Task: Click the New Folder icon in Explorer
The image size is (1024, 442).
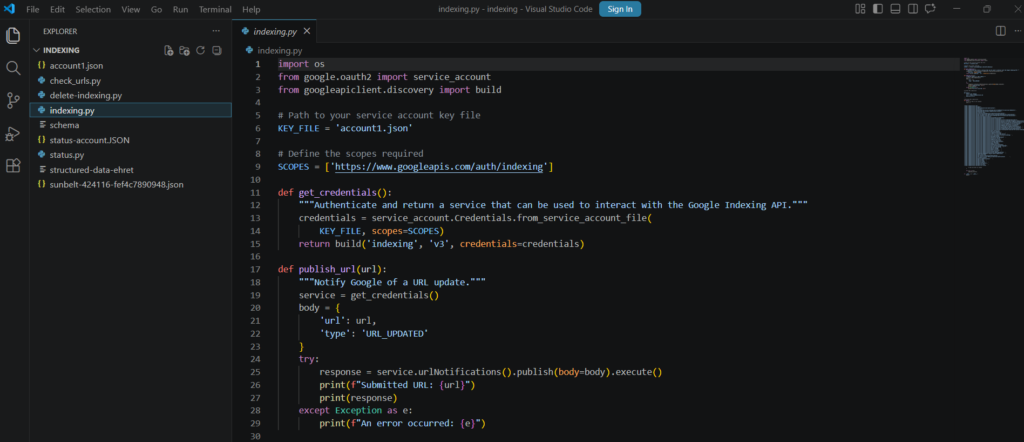Action: click(185, 50)
